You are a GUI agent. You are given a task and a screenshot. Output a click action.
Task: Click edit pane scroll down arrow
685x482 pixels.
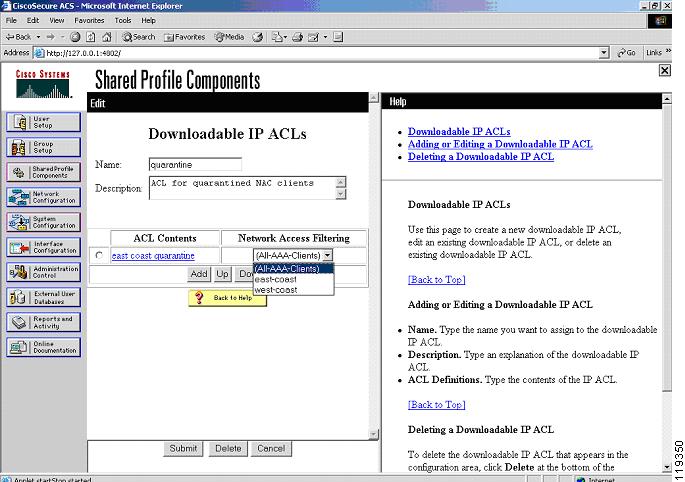[374, 434]
